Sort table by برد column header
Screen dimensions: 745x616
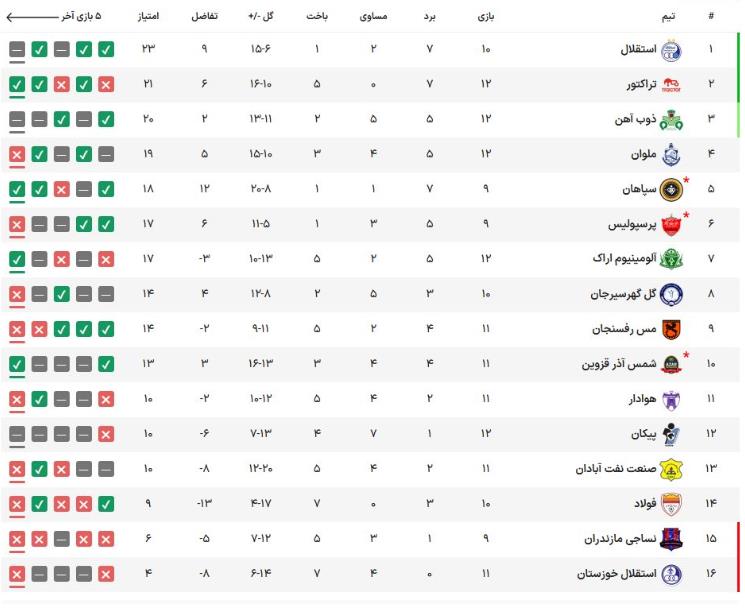pyautogui.click(x=430, y=17)
